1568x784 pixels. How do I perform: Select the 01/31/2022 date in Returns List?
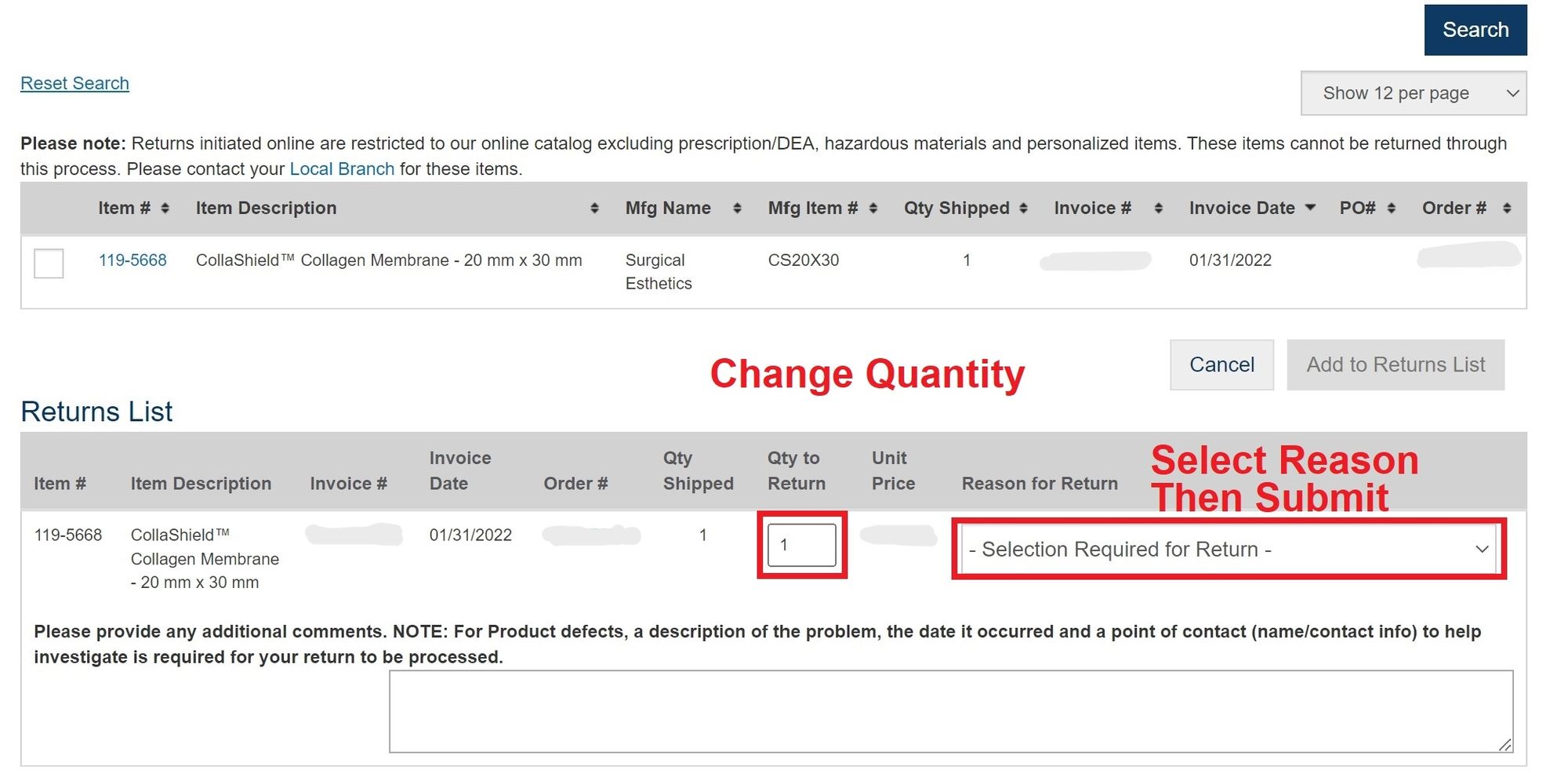pos(470,535)
